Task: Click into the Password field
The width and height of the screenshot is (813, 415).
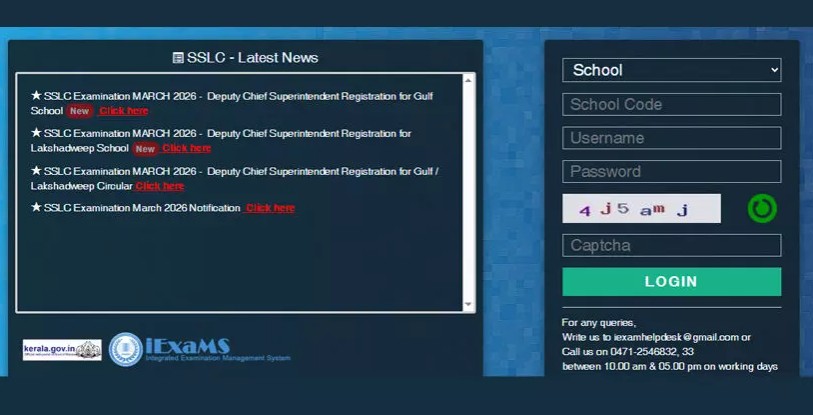Action: pos(671,171)
